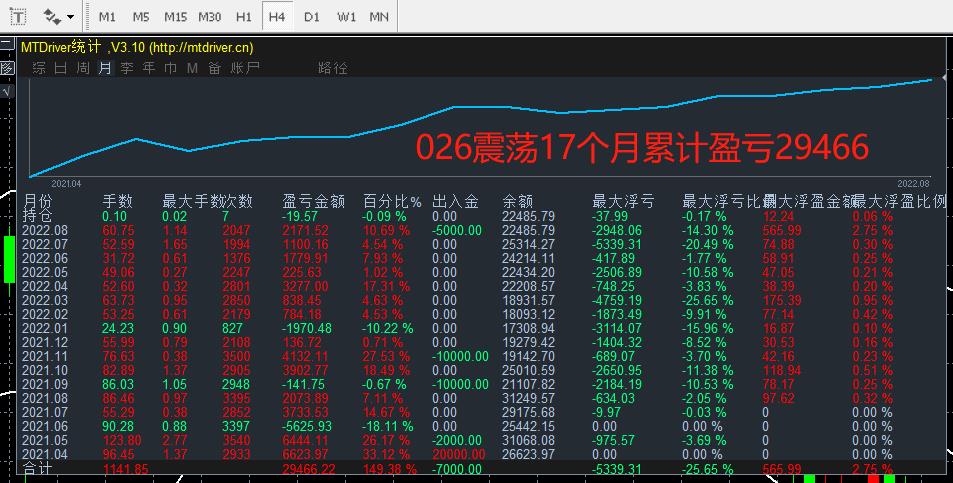Switch chart to M30 timeframe
Screen dimensions: 953x483
click(x=209, y=17)
